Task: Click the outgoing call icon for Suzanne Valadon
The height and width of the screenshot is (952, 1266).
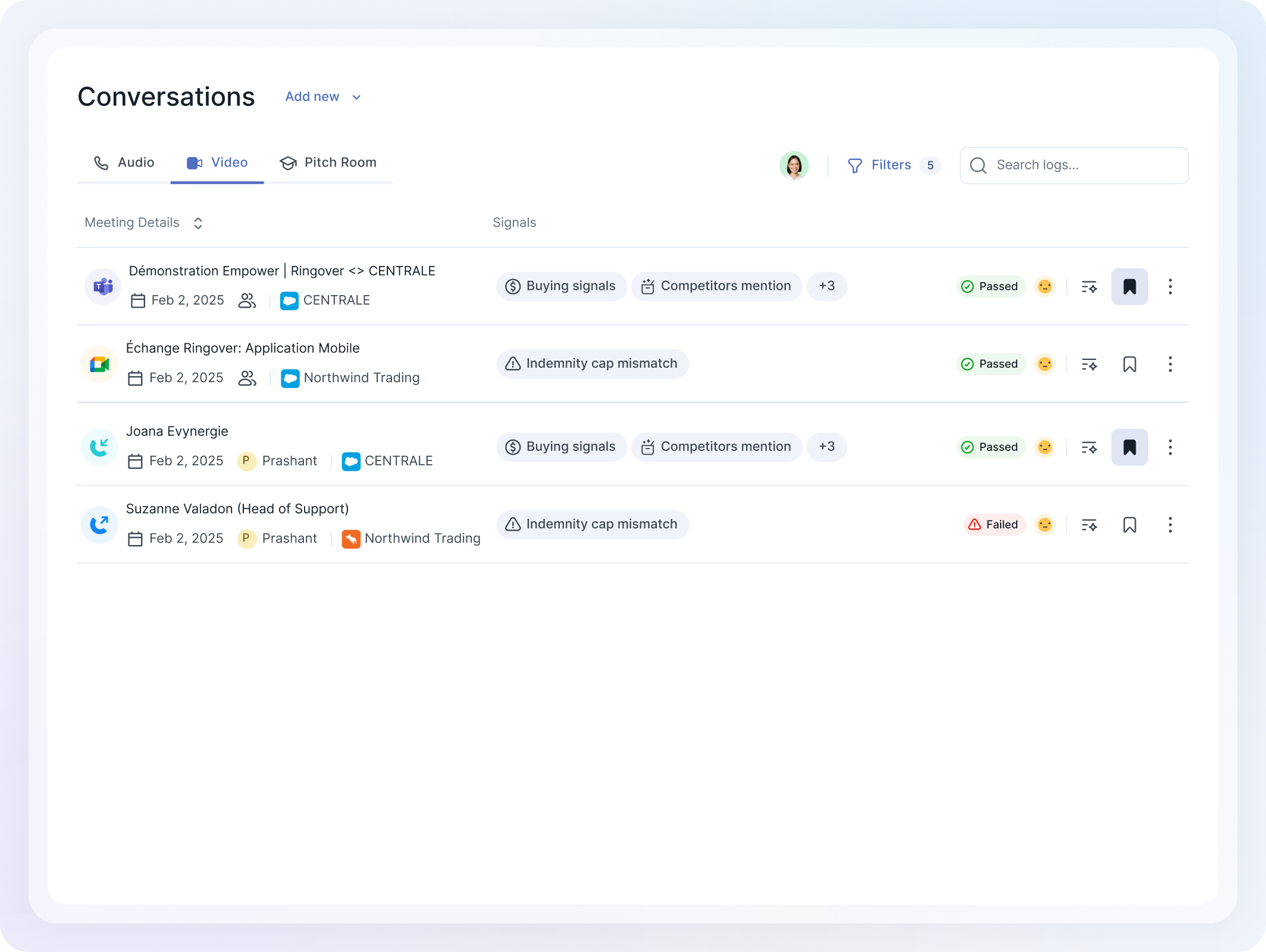Action: click(x=99, y=524)
